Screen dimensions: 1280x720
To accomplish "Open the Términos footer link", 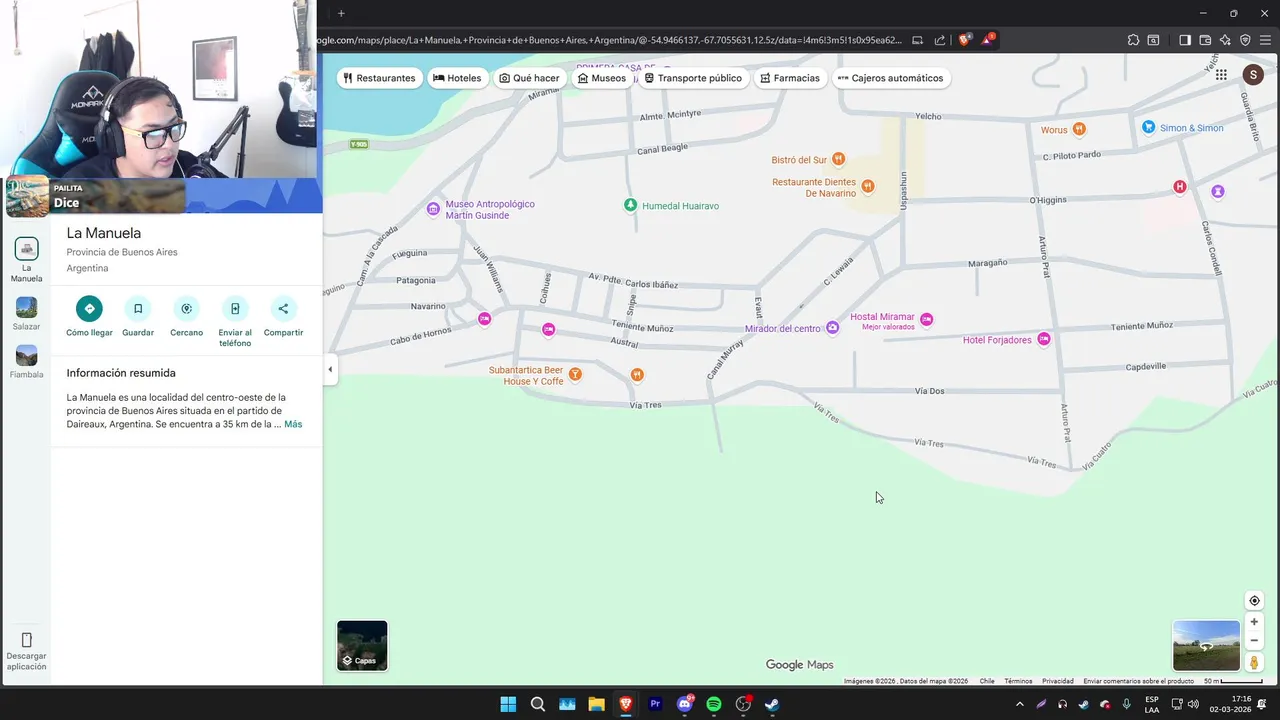I will click(1018, 681).
